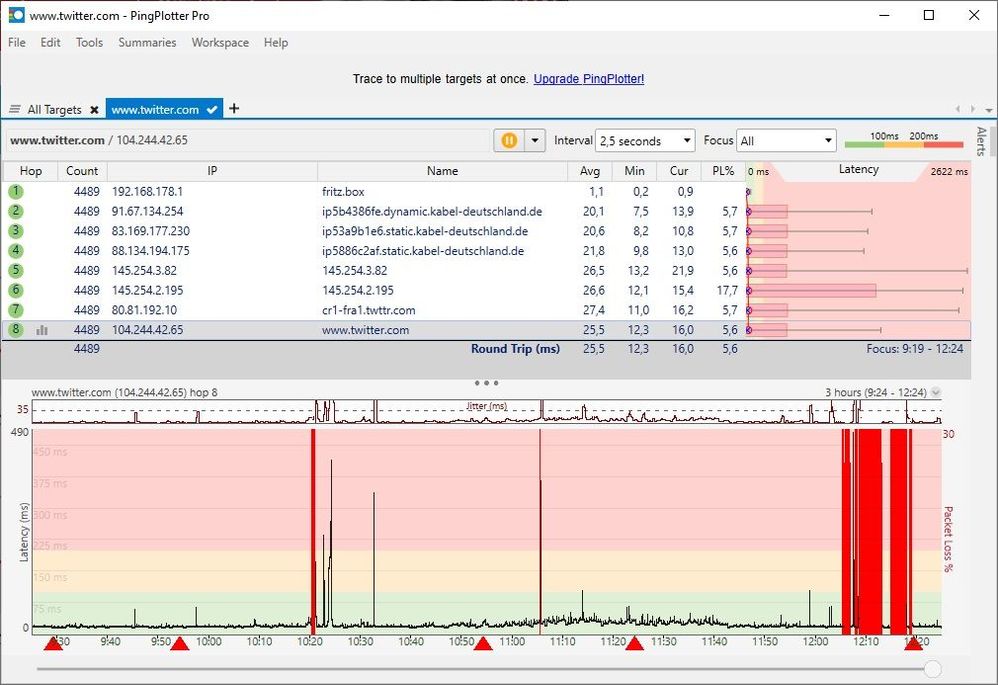Select hop 4 green circle icon

[x=15, y=250]
